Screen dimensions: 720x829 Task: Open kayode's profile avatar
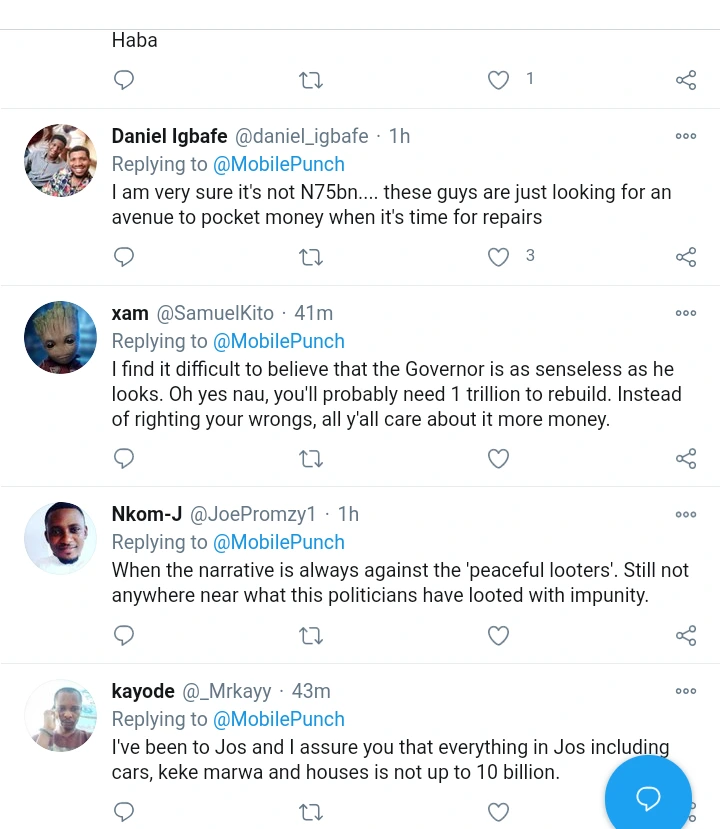60,715
